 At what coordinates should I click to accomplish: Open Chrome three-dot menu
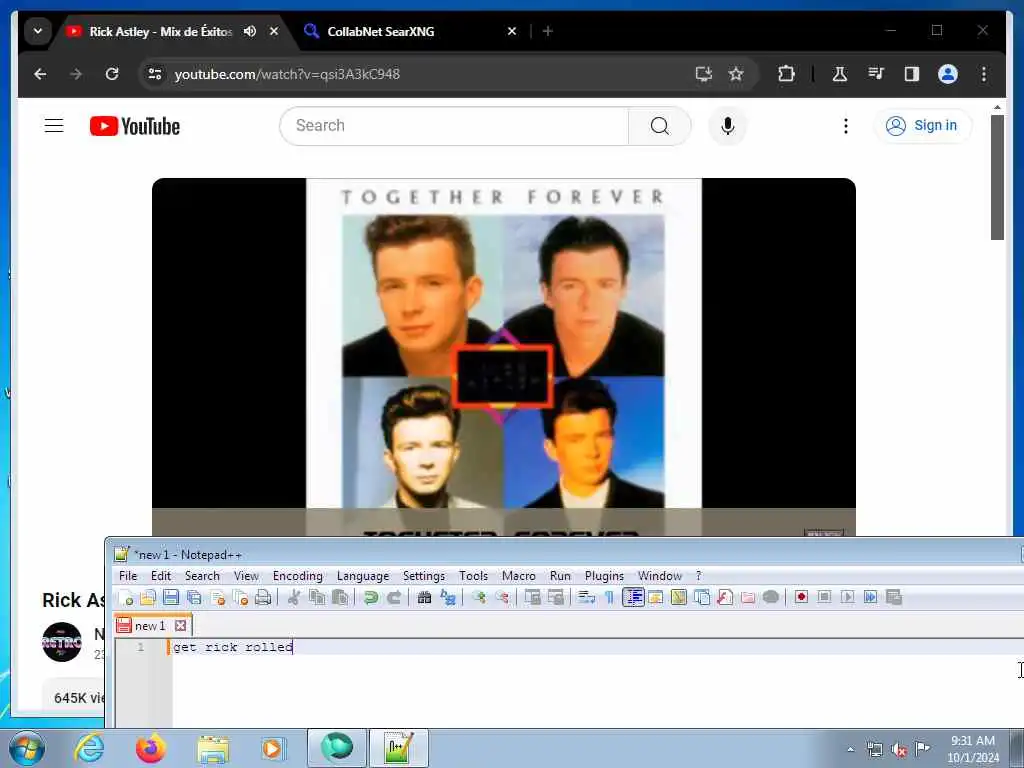tap(984, 74)
